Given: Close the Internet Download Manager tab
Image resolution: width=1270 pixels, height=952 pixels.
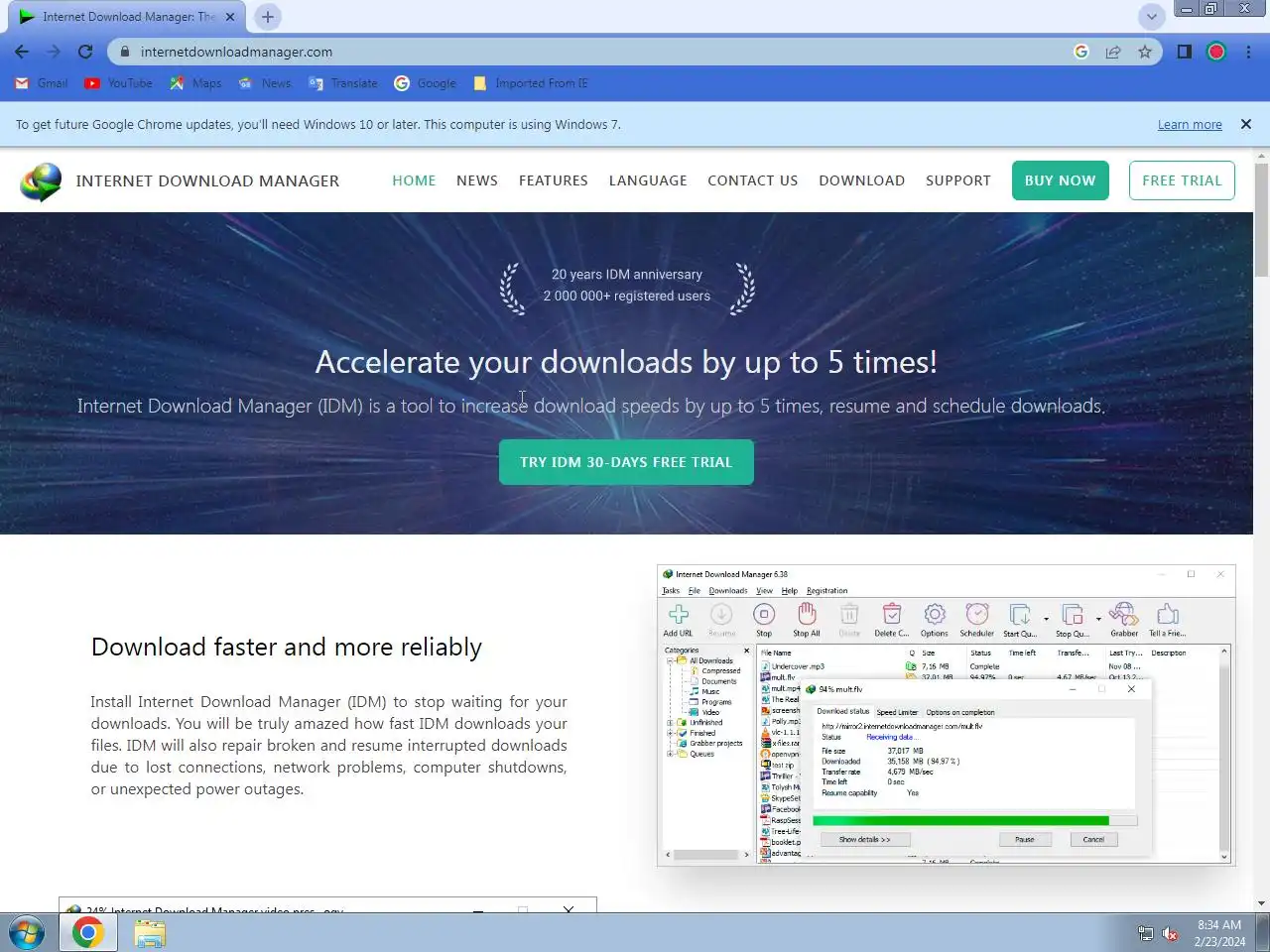Looking at the screenshot, I should tap(230, 17).
